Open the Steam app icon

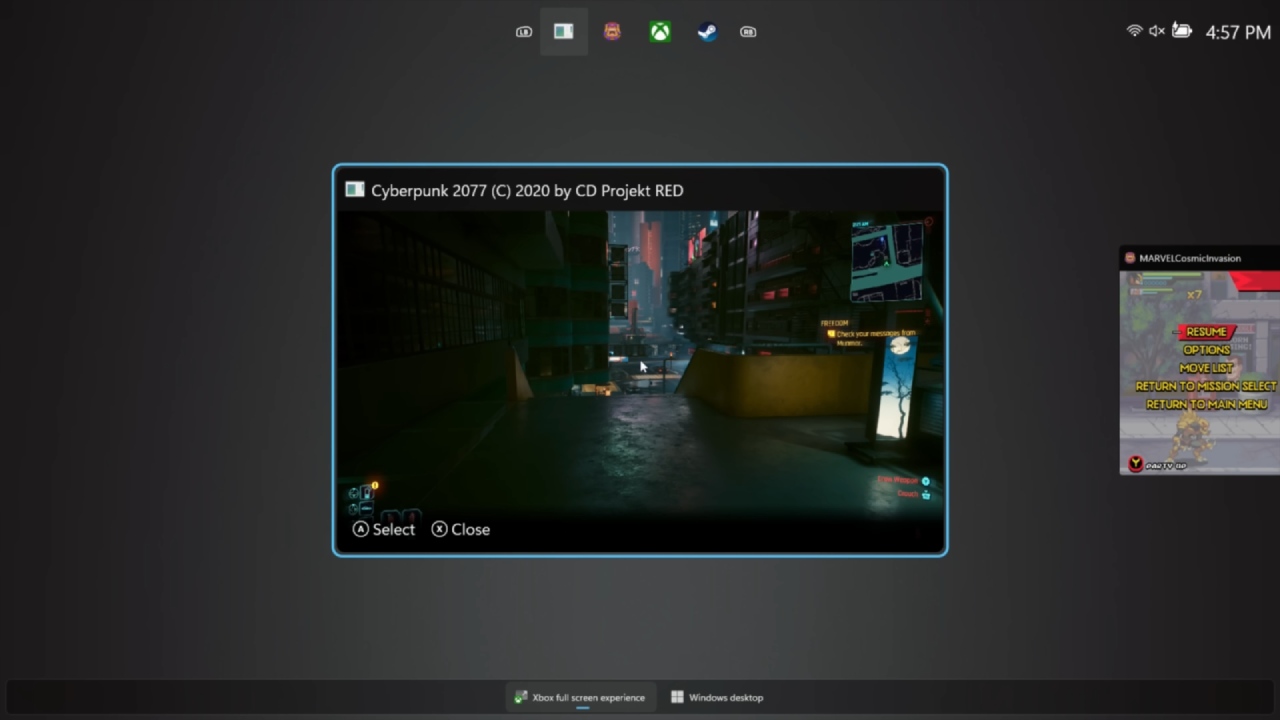(708, 32)
